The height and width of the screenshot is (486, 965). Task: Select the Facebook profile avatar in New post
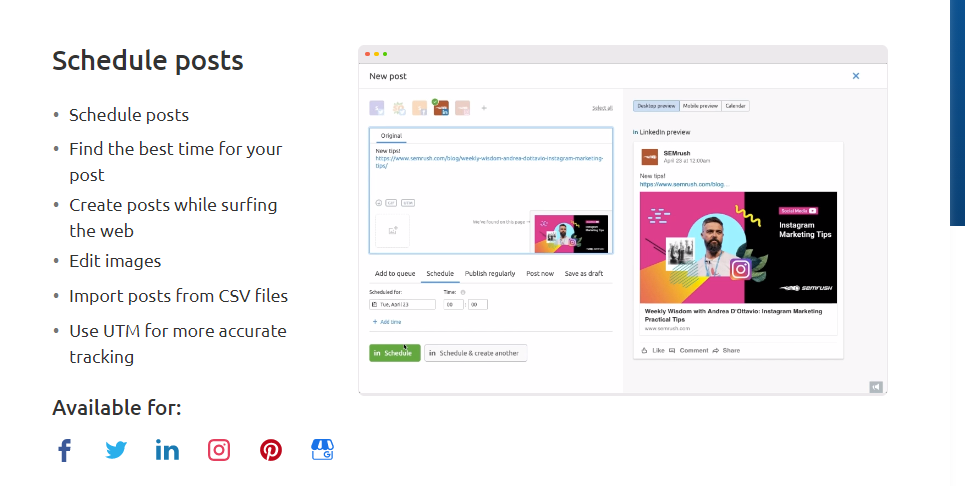pos(420,108)
